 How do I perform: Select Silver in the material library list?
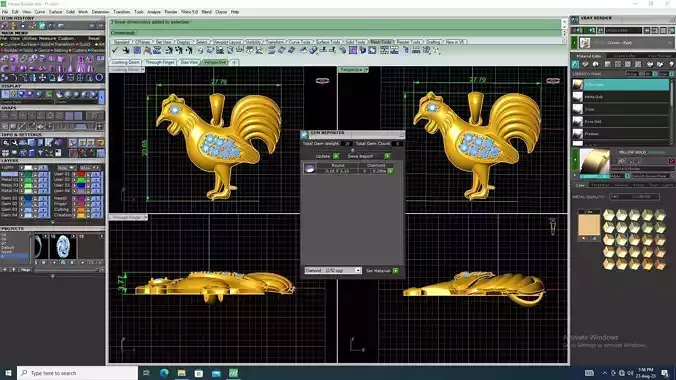(x=620, y=109)
